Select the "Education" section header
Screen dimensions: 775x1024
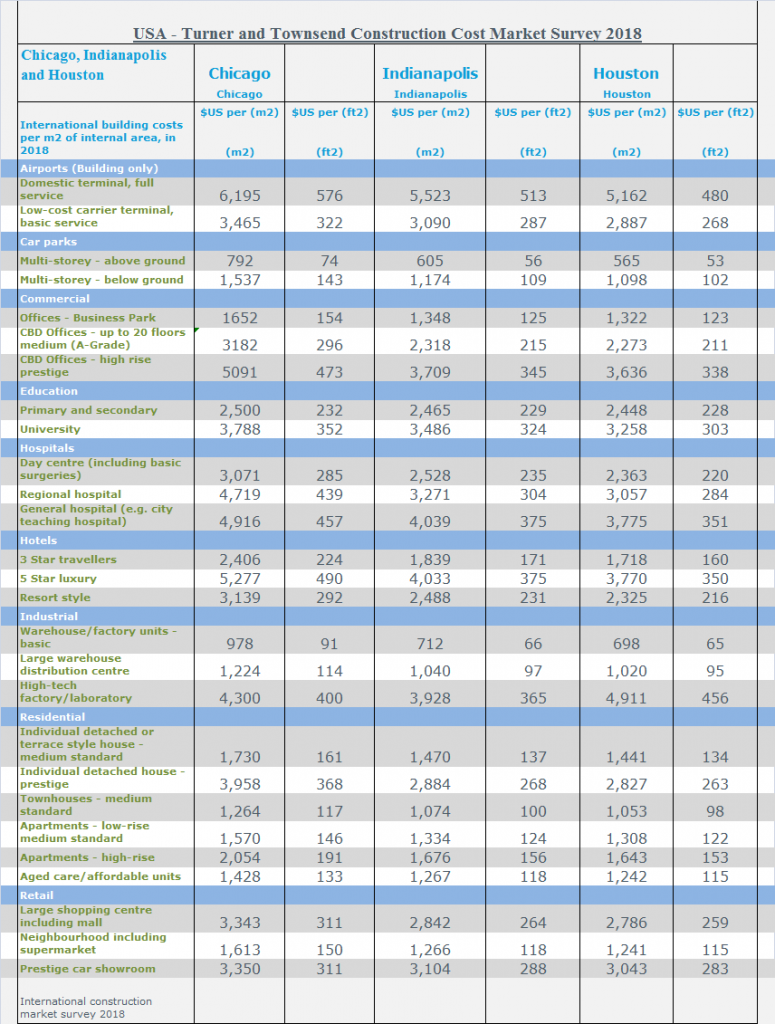pos(48,391)
